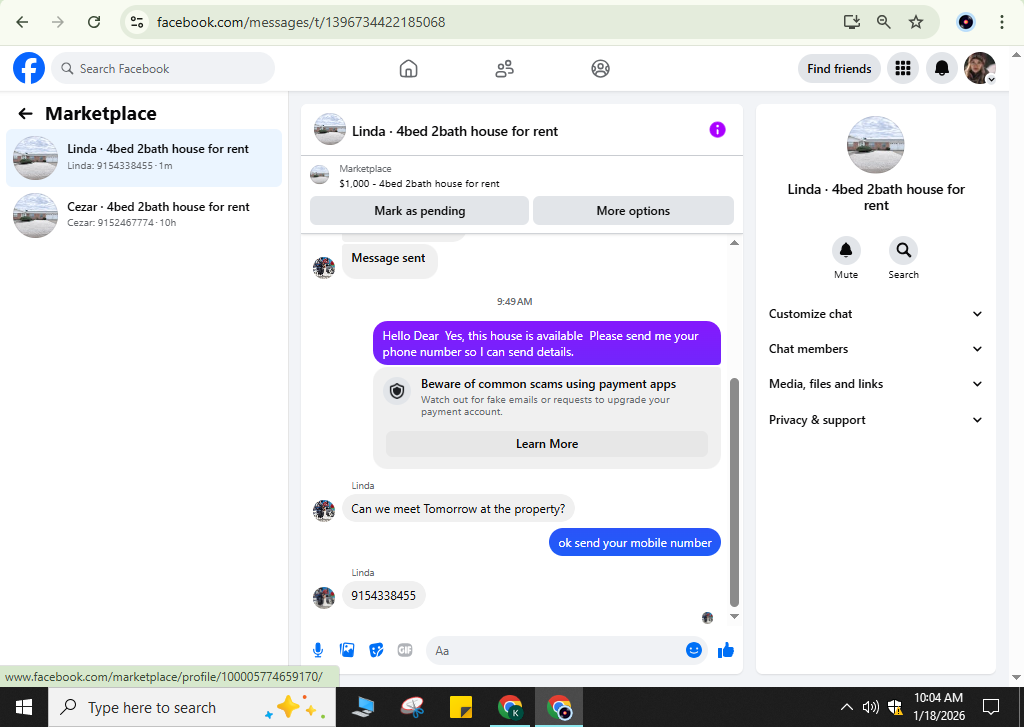Click chat header title Linda 4bed 2bath
The image size is (1024, 727).
(x=455, y=131)
